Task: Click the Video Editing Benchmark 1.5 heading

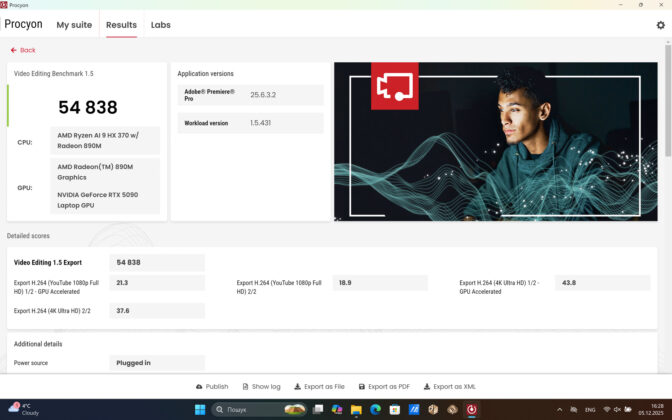Action: point(54,74)
